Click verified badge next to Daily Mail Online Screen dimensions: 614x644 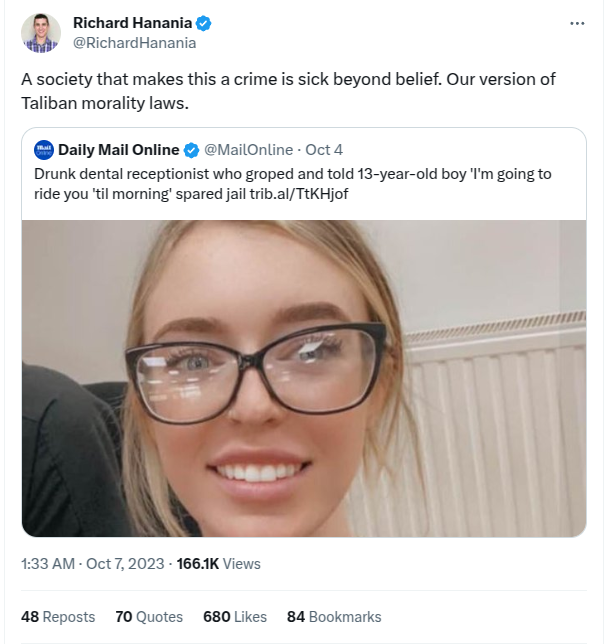188,150
